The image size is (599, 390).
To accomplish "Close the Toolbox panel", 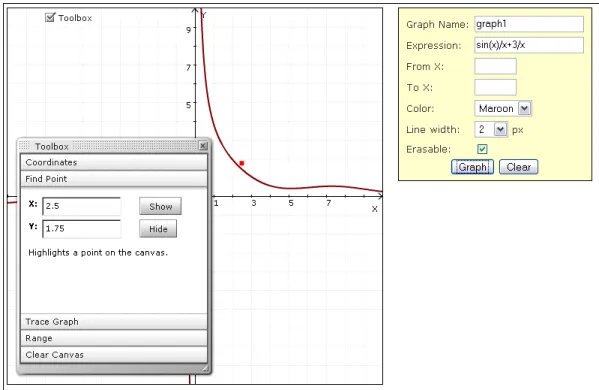I will 203,146.
